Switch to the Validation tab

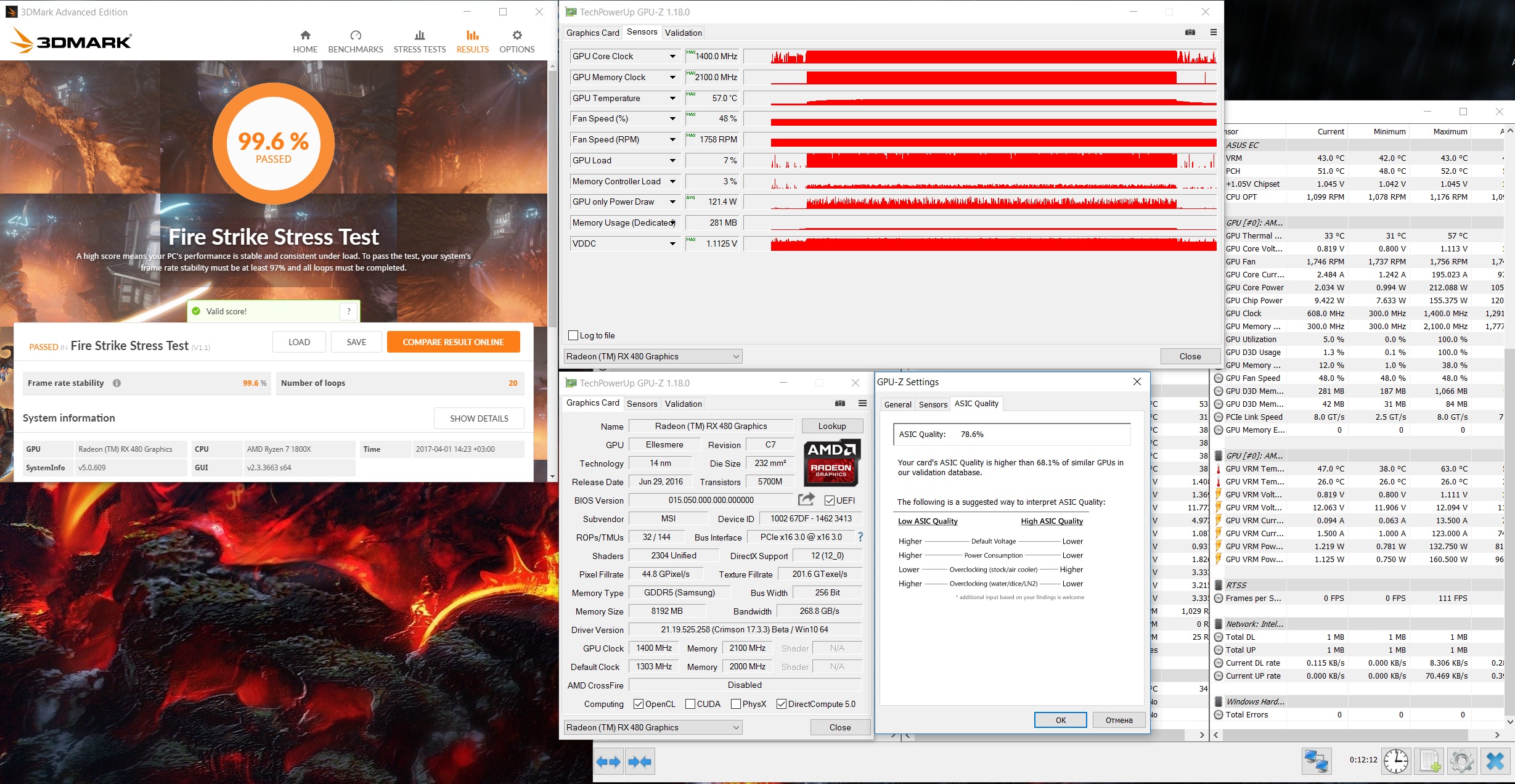(683, 33)
